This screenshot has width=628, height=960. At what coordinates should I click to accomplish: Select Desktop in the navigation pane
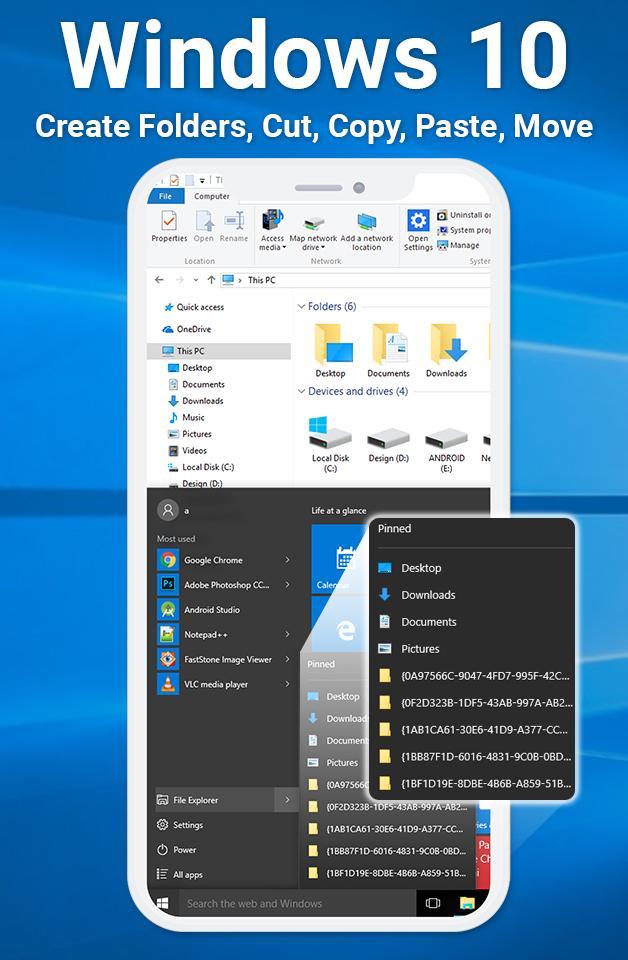click(190, 368)
